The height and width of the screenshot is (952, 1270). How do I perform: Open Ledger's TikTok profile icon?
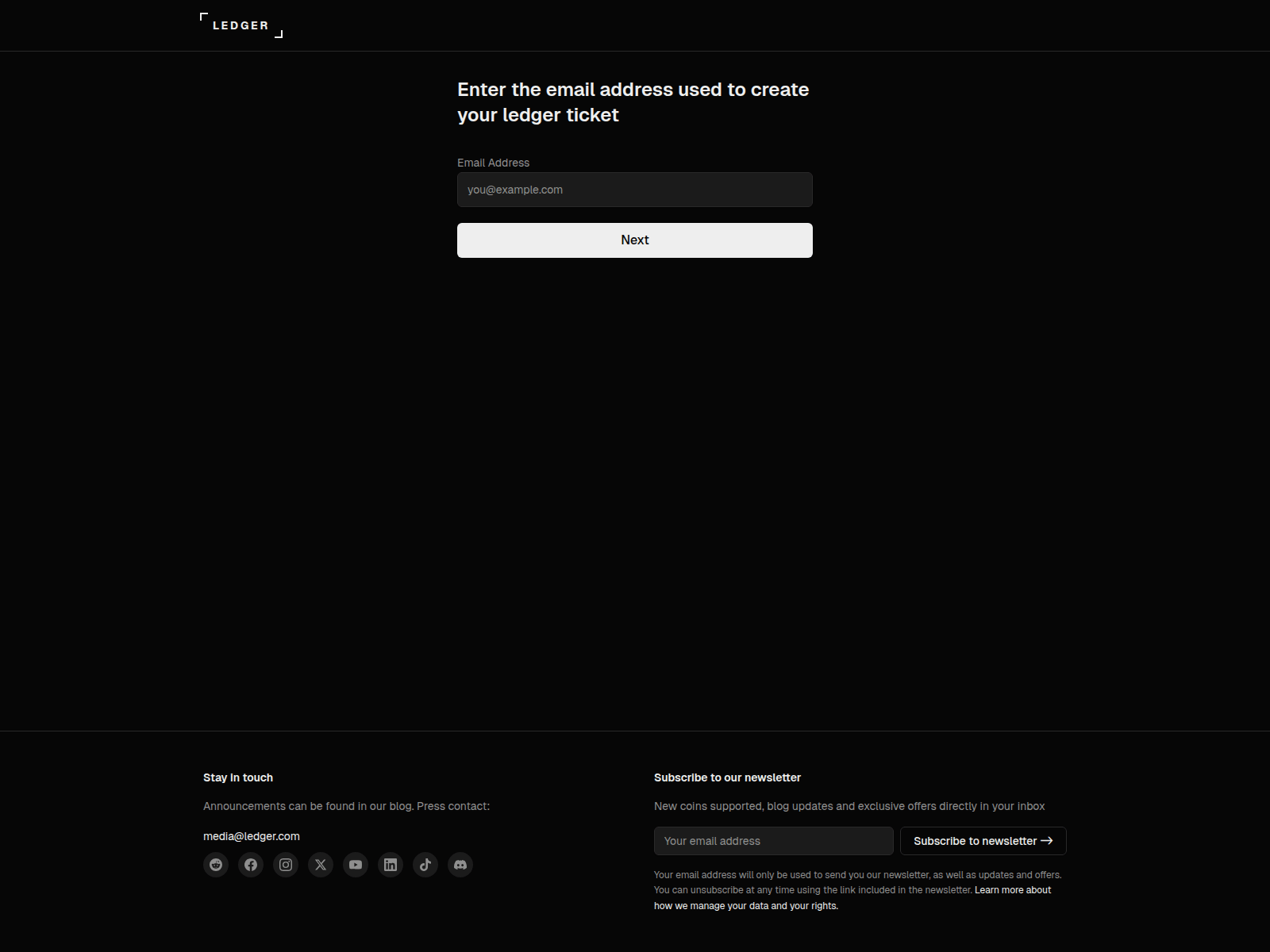pos(425,865)
